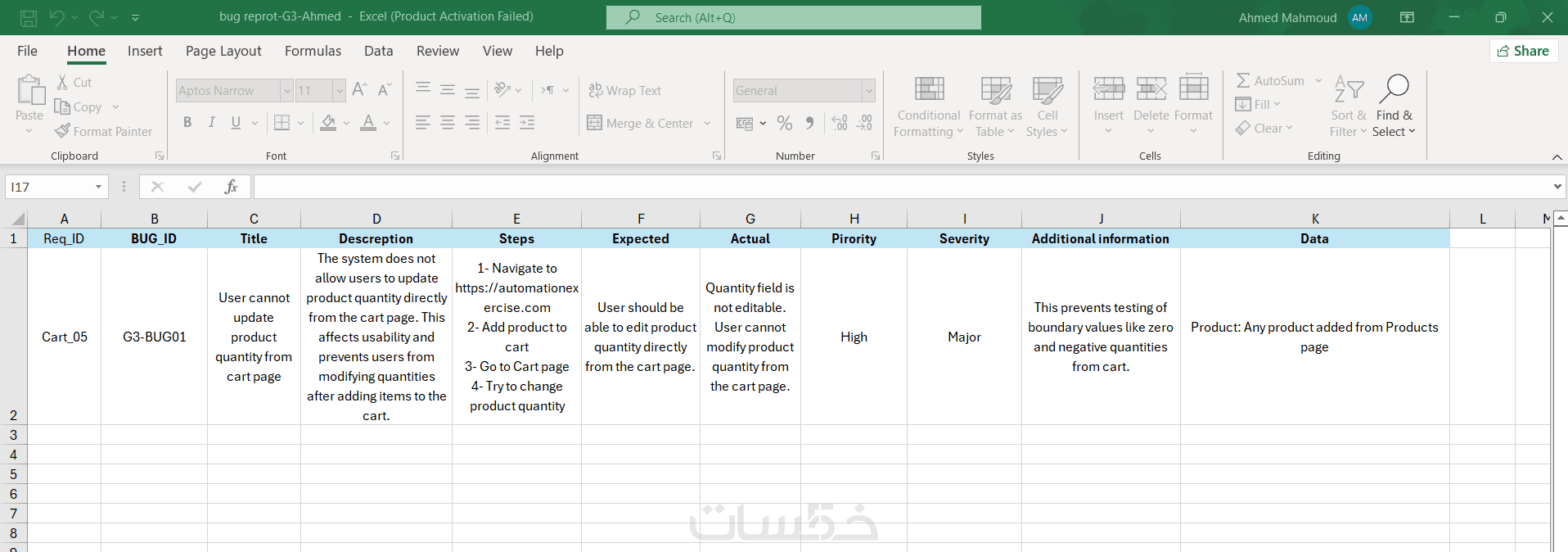The width and height of the screenshot is (1568, 552).
Task: Click the Search box in title bar
Action: coord(794,17)
